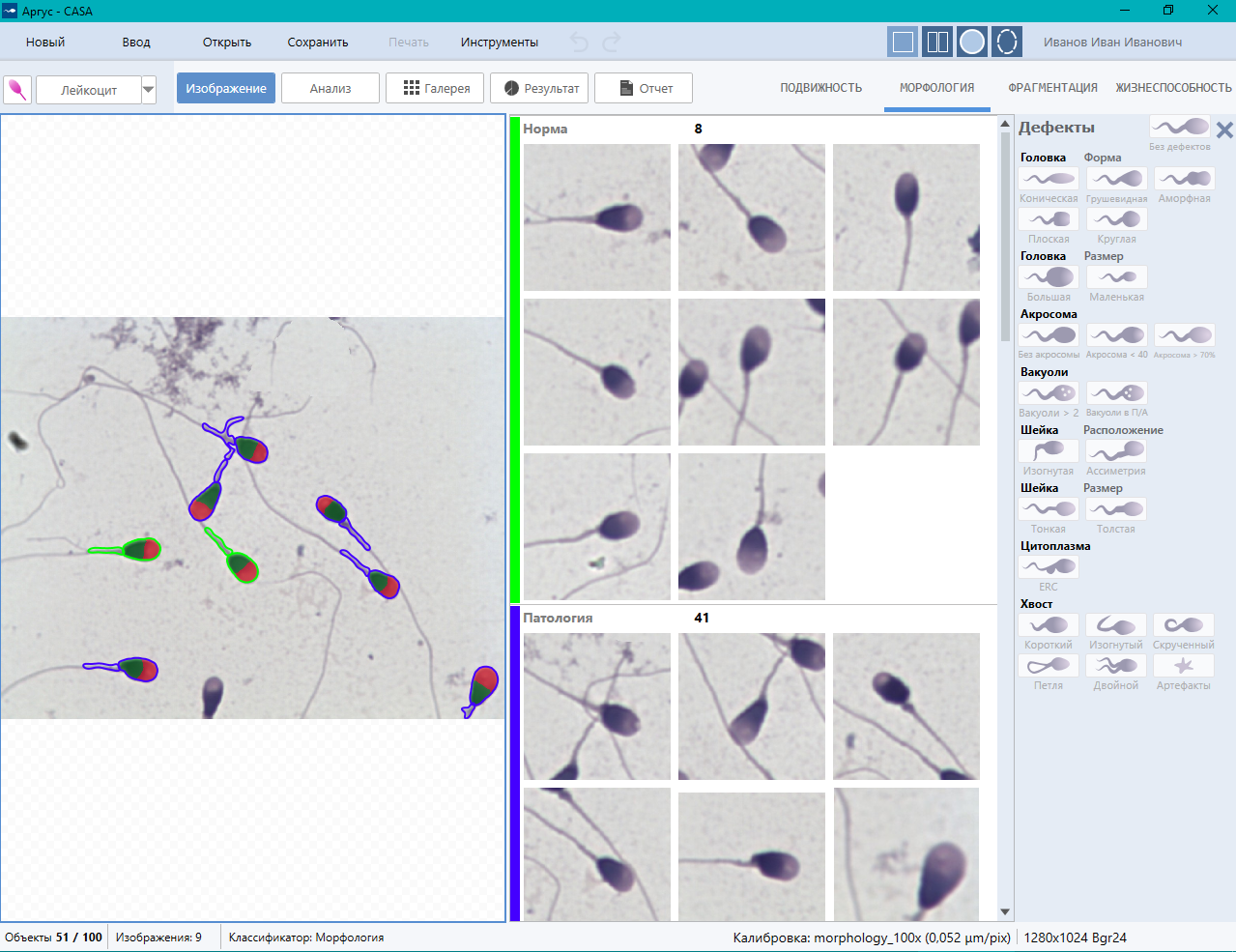
Task: Mark the amorphous head shape defect
Action: [1184, 179]
